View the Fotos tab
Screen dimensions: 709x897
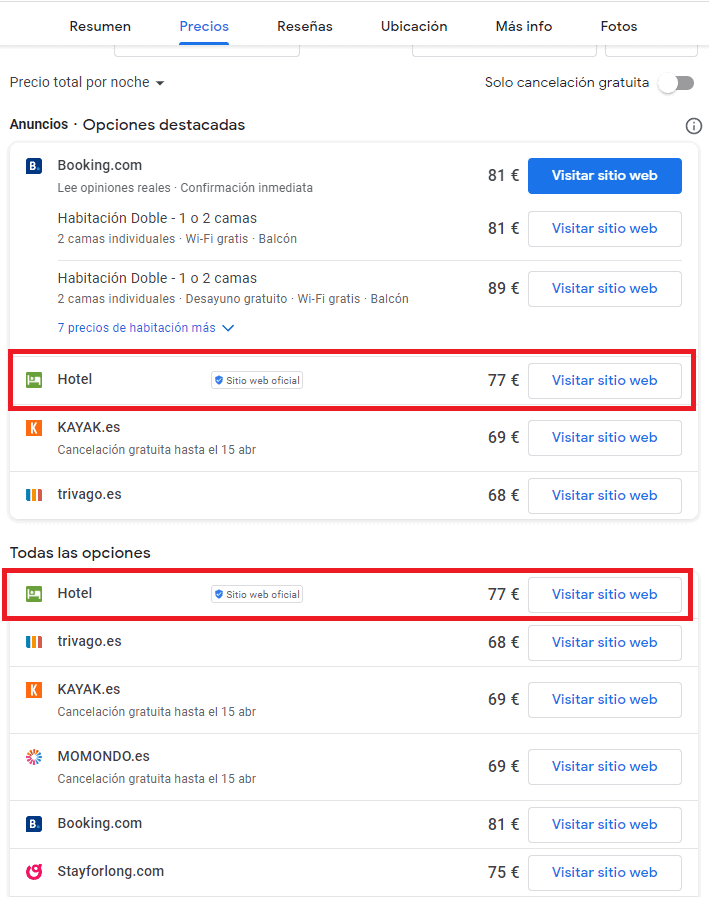point(619,26)
